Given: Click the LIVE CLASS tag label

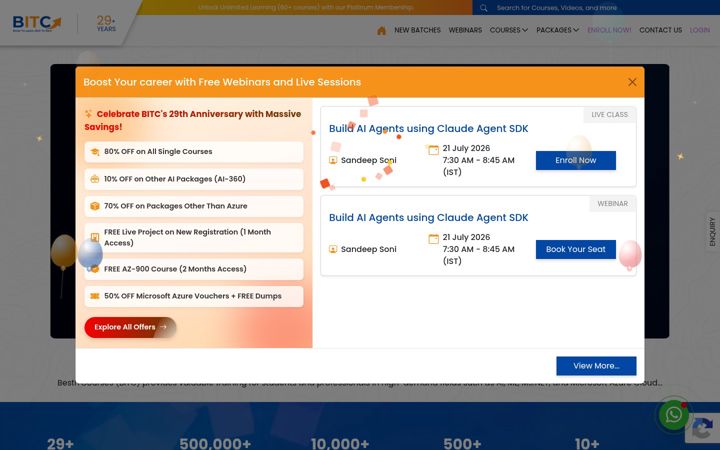Looking at the screenshot, I should pos(609,115).
